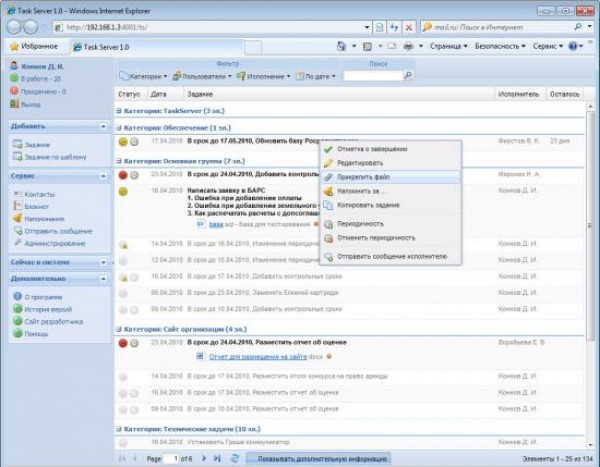Click the 'История версий' green icon
Image resolution: width=600 pixels, height=467 pixels.
coord(18,309)
